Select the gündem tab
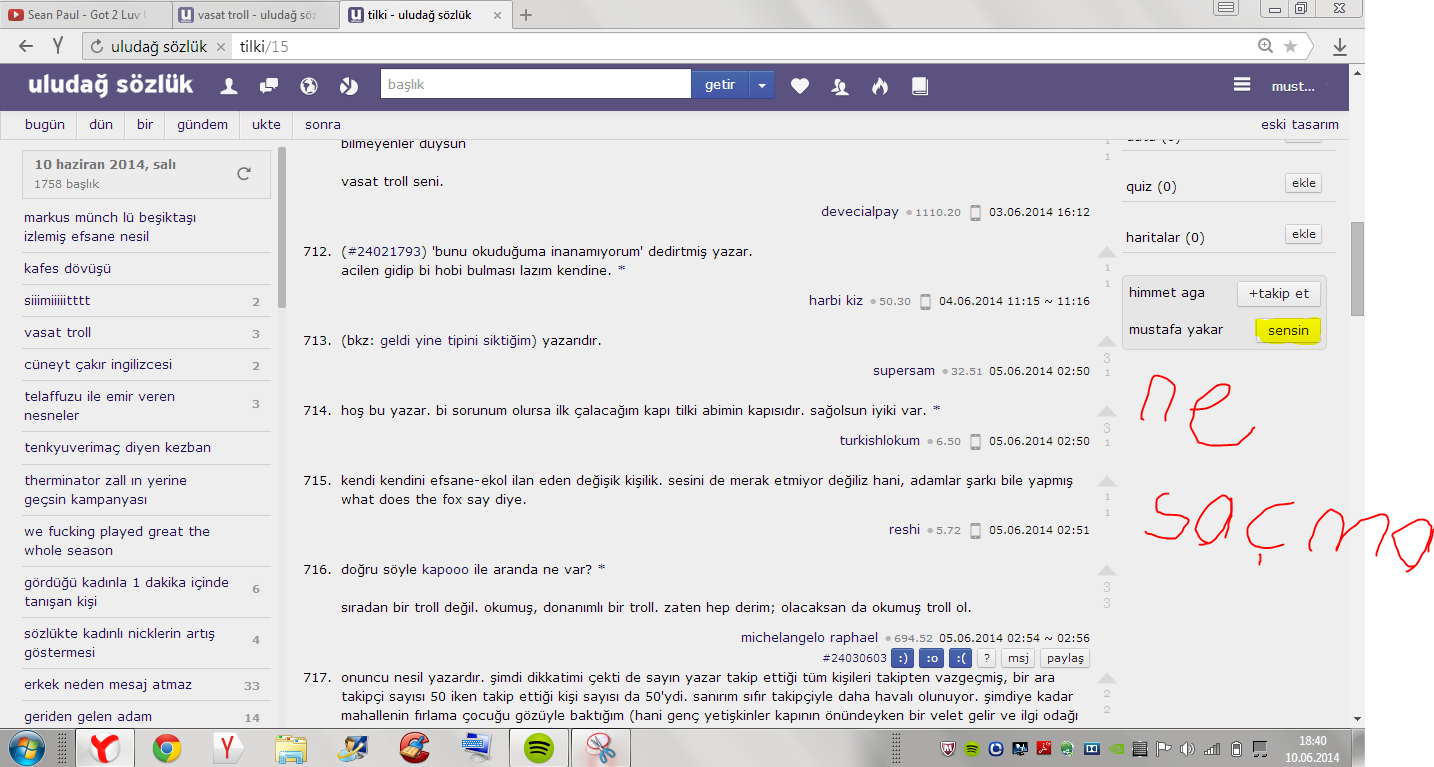This screenshot has width=1434, height=767. click(x=202, y=125)
